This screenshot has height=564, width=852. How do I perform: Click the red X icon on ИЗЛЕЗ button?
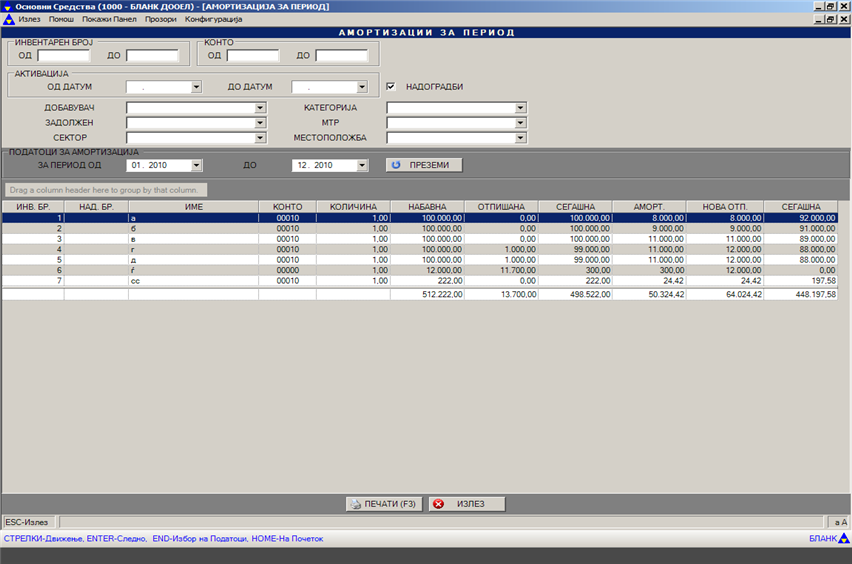coord(438,504)
